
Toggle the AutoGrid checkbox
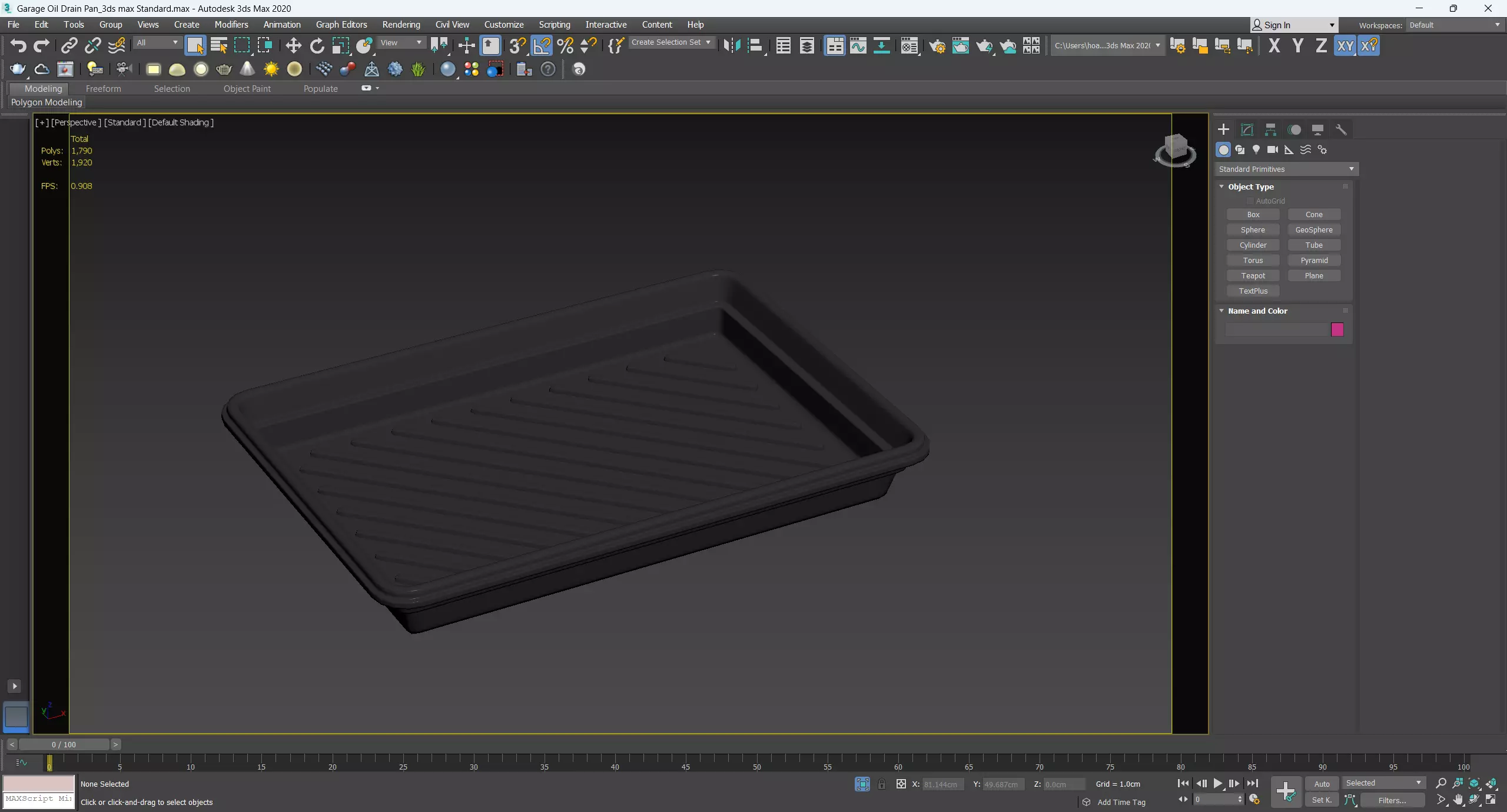(x=1250, y=201)
